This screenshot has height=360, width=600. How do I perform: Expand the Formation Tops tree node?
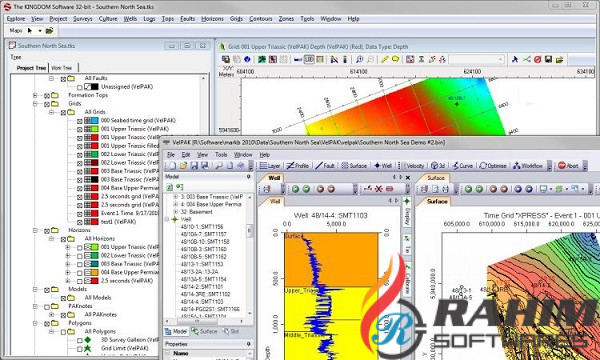[35, 95]
